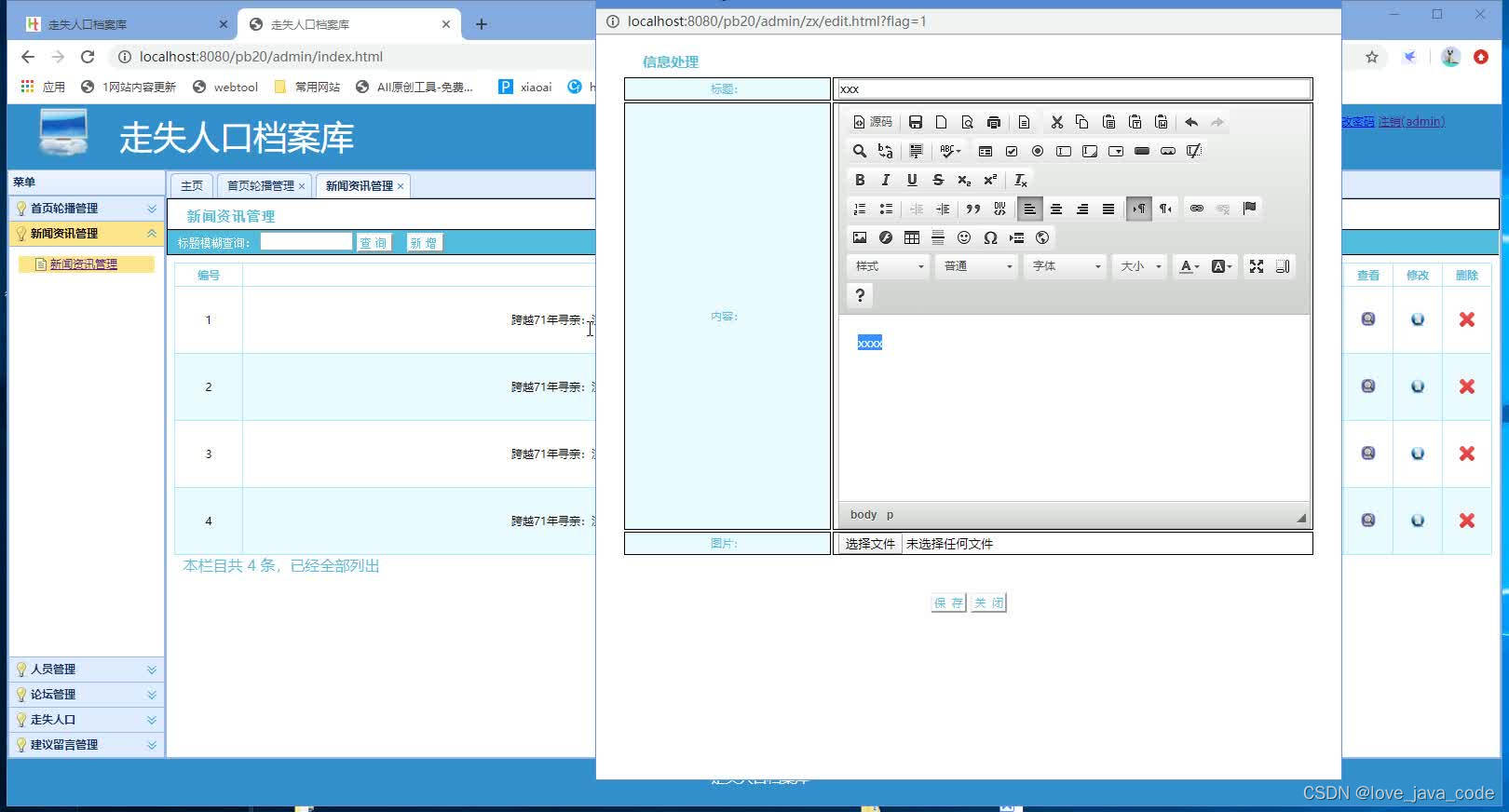The image size is (1509, 812).
Task: Click the Preview icon in editor
Action: [968, 122]
